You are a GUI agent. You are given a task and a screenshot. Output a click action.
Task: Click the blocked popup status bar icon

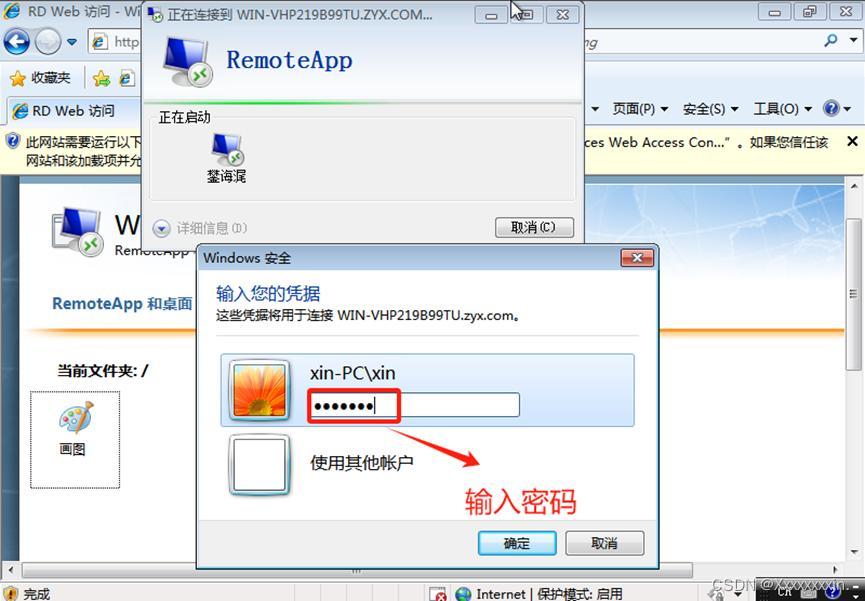[x=437, y=594]
